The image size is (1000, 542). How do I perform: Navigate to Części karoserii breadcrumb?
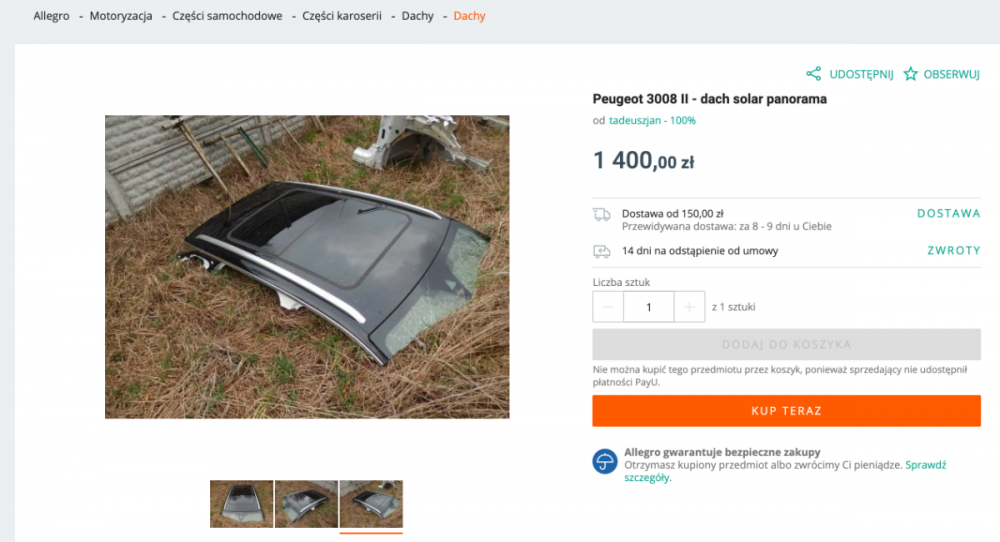[x=342, y=16]
